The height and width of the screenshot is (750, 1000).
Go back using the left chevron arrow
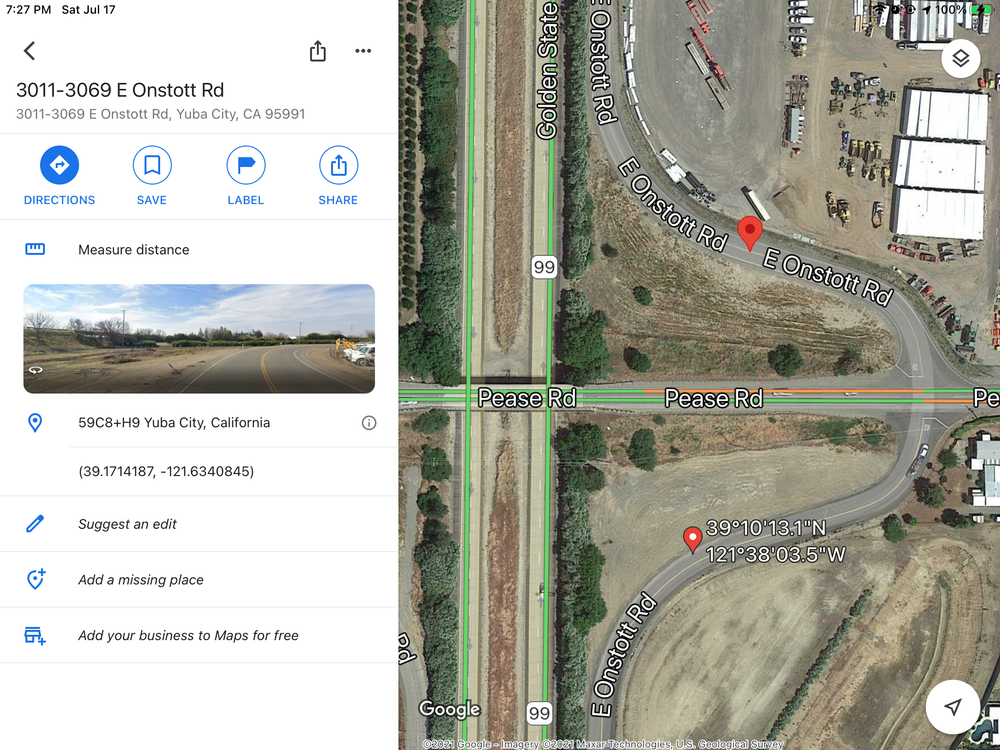tap(29, 51)
